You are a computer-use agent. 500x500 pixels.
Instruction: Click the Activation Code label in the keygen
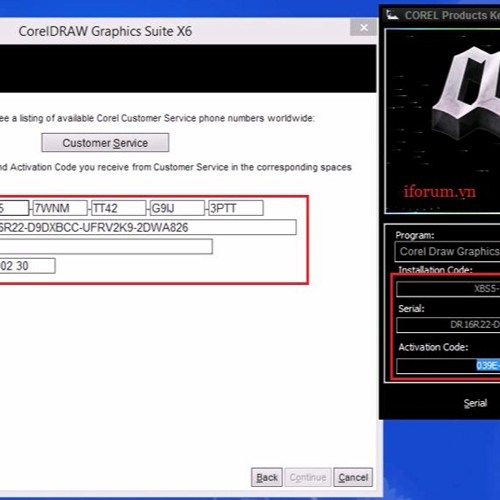click(433, 347)
